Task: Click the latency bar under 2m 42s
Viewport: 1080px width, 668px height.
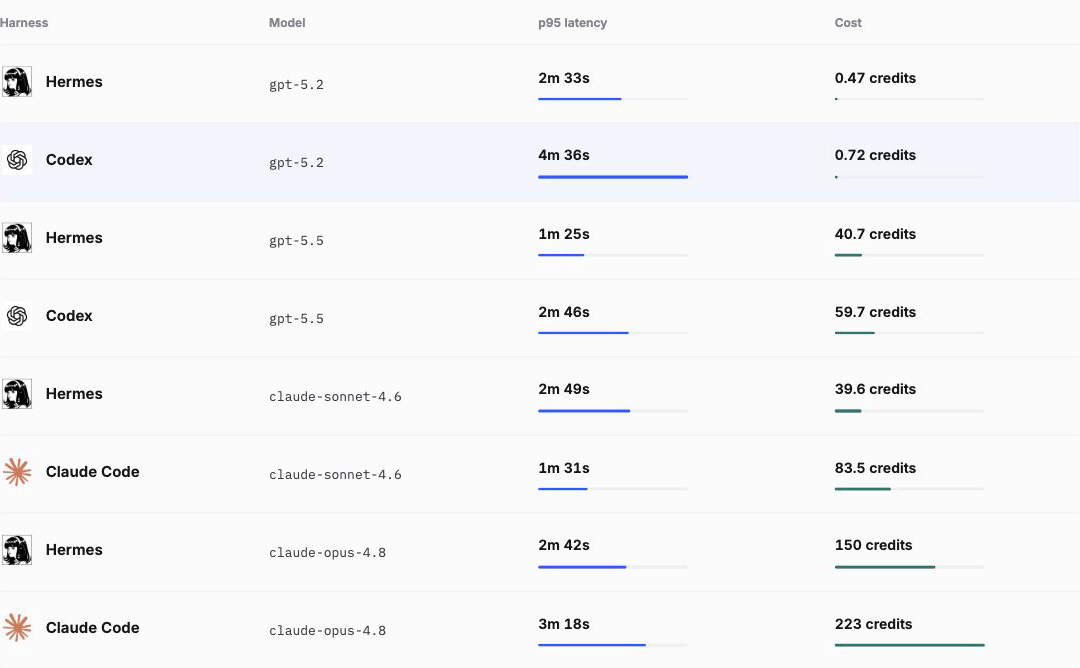Action: click(x=613, y=567)
